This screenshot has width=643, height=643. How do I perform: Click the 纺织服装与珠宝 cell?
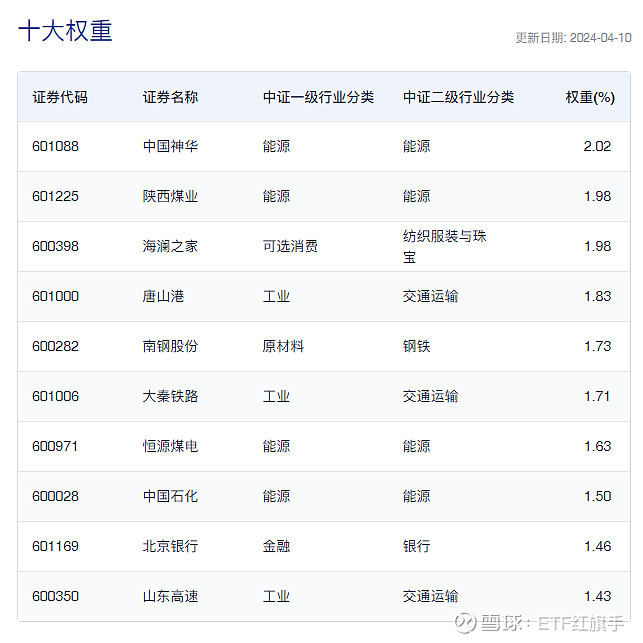(x=445, y=246)
